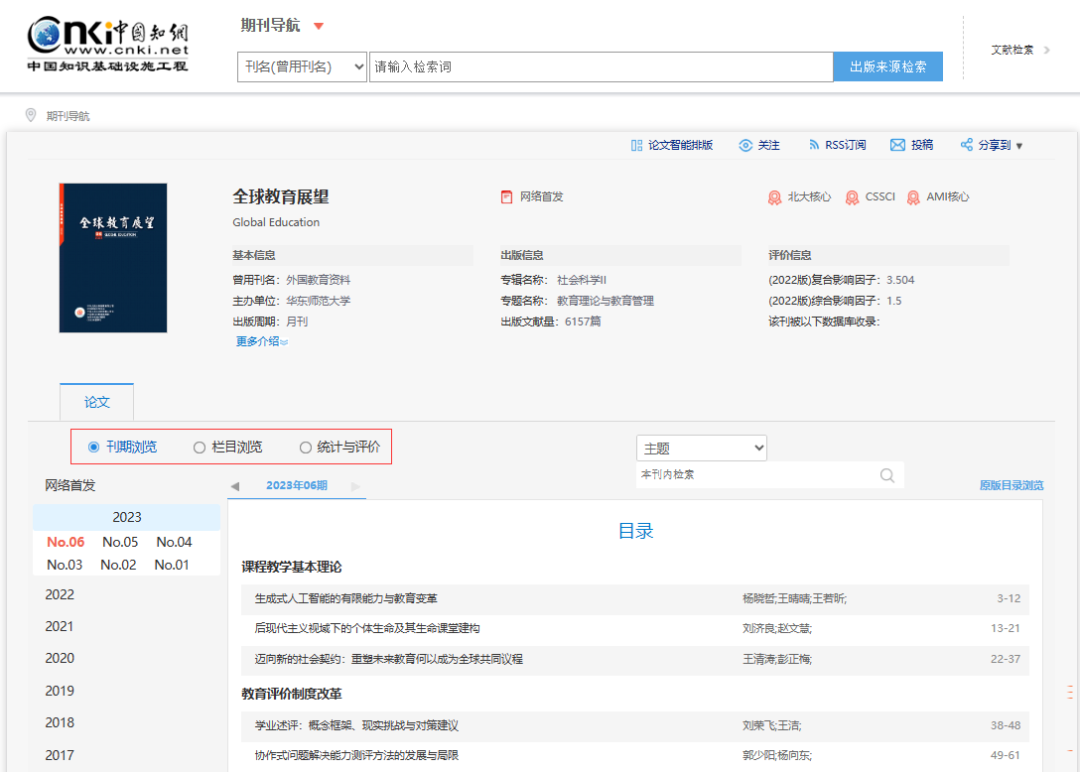Click author entry 郭少阳;杨向东
Viewport: 1080px width, 772px height.
777,755
